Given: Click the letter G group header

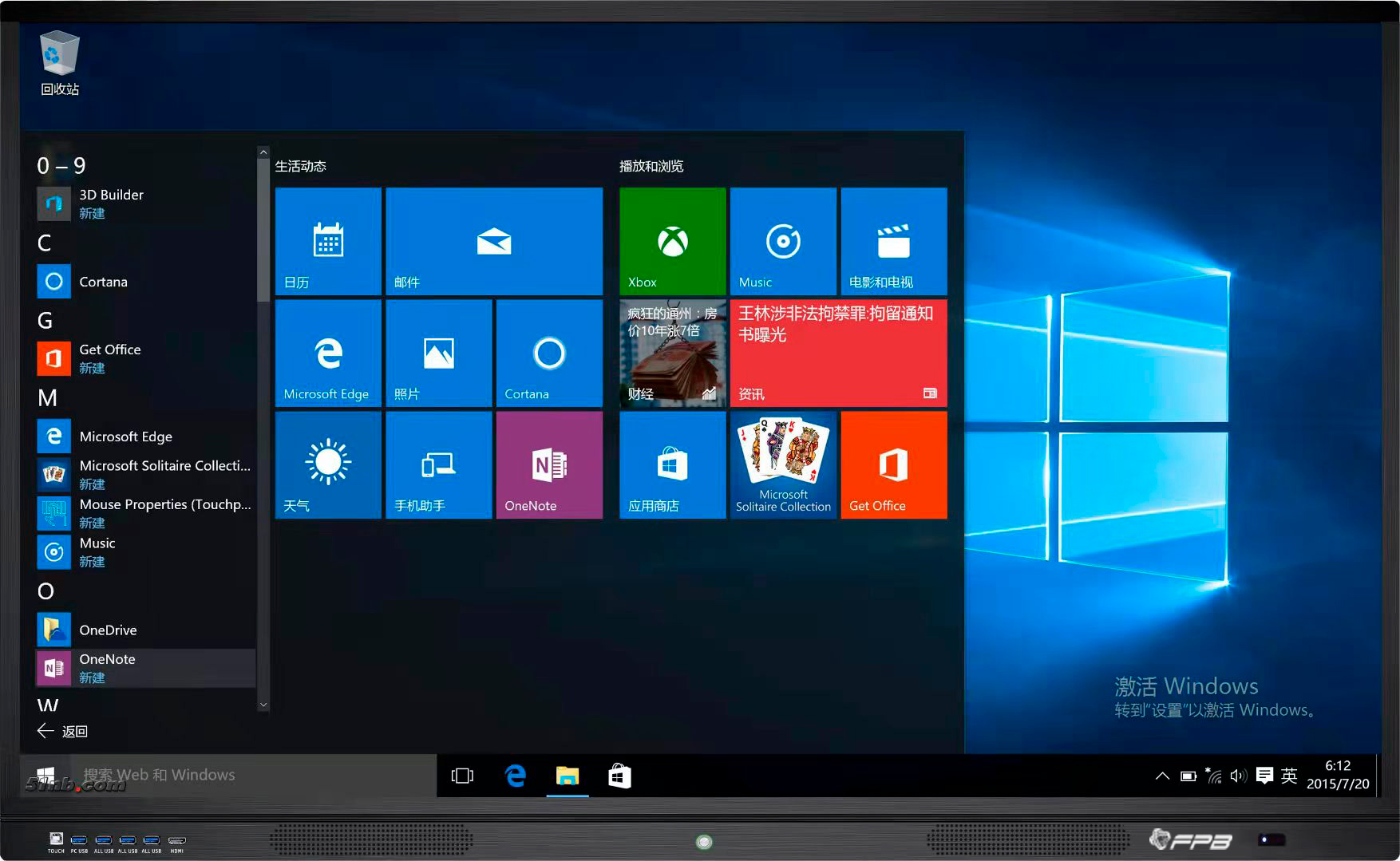Looking at the screenshot, I should click(45, 320).
